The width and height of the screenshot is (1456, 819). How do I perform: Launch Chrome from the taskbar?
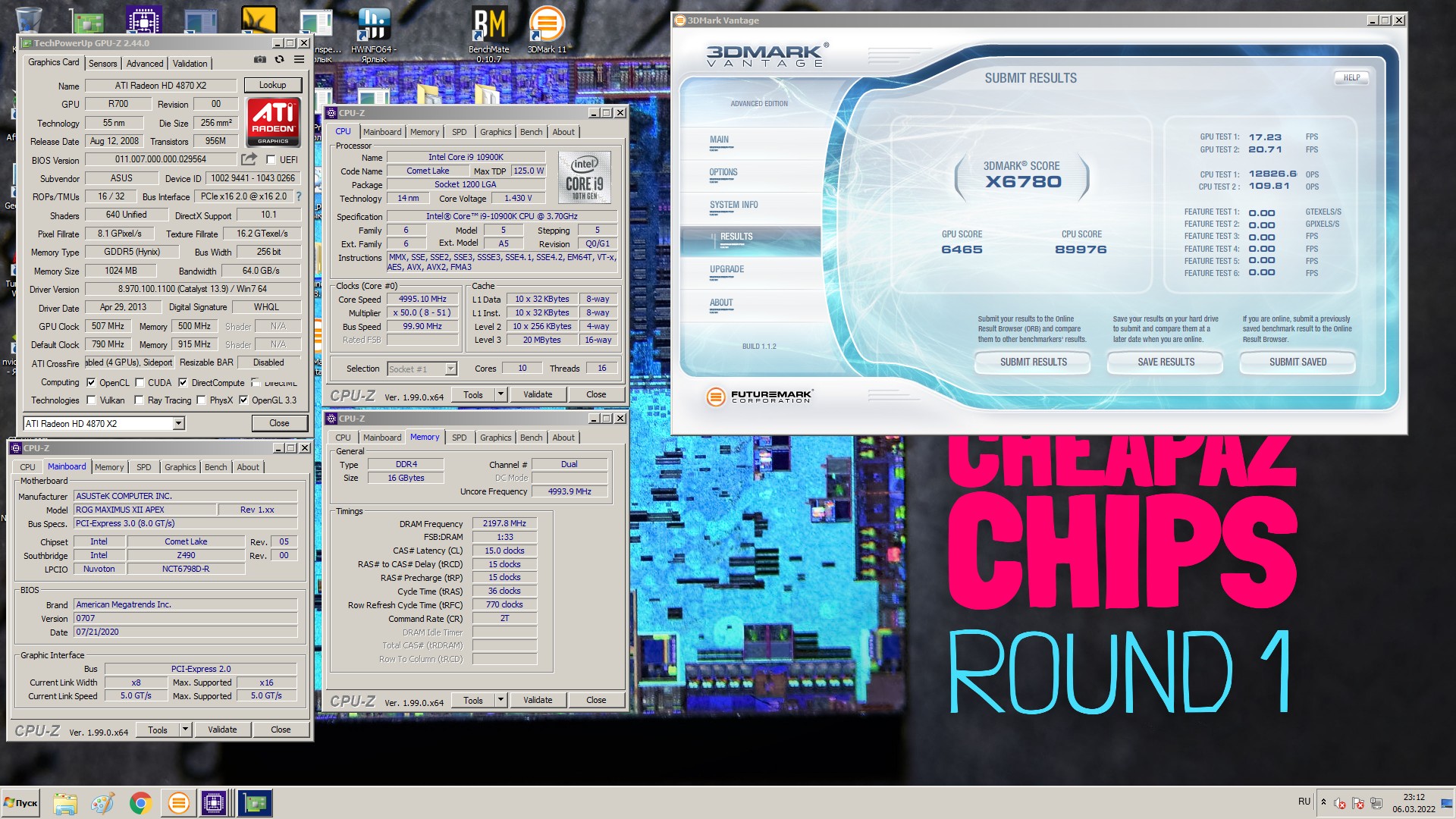click(140, 803)
